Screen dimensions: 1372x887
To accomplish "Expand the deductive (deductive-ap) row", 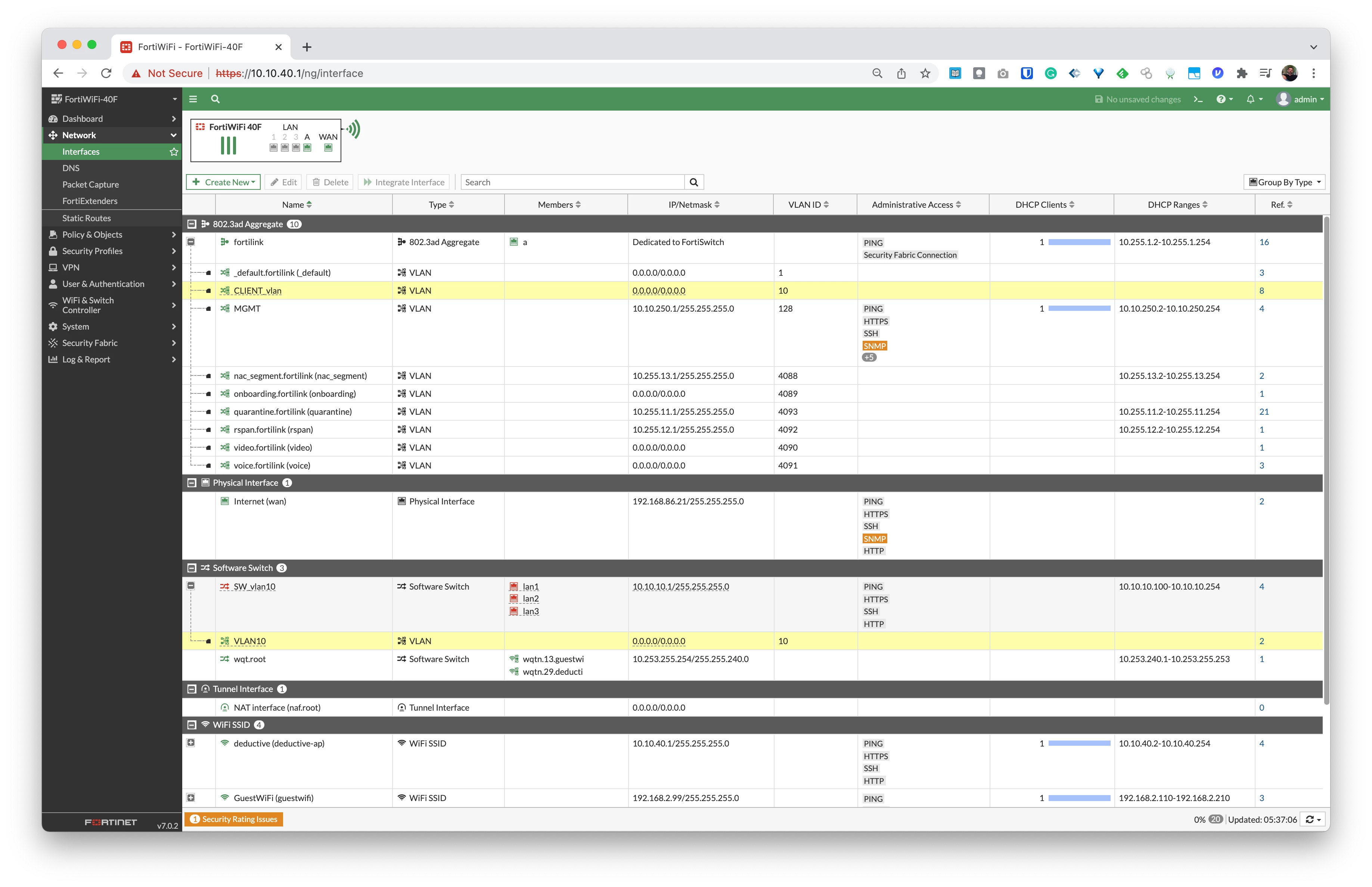I will [x=191, y=743].
